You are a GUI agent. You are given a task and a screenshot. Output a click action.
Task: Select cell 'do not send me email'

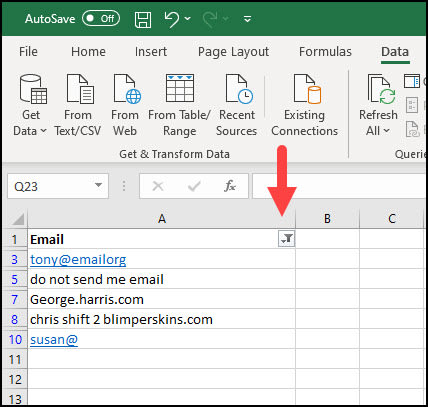pyautogui.click(x=162, y=279)
